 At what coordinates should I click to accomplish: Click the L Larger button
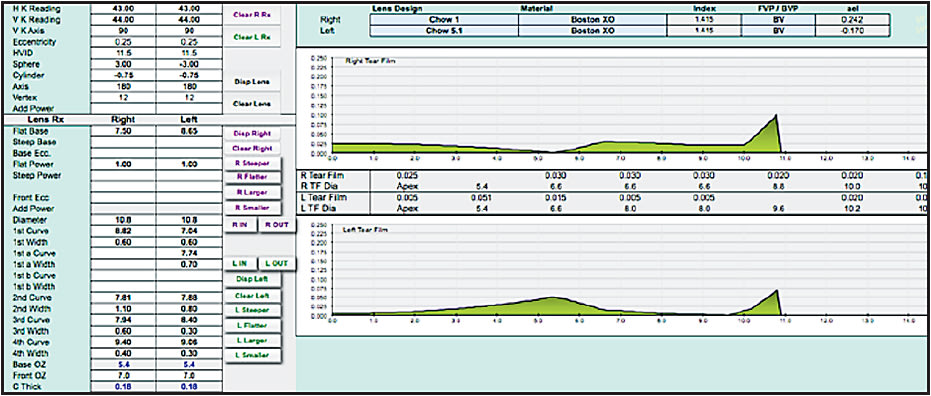coord(252,340)
